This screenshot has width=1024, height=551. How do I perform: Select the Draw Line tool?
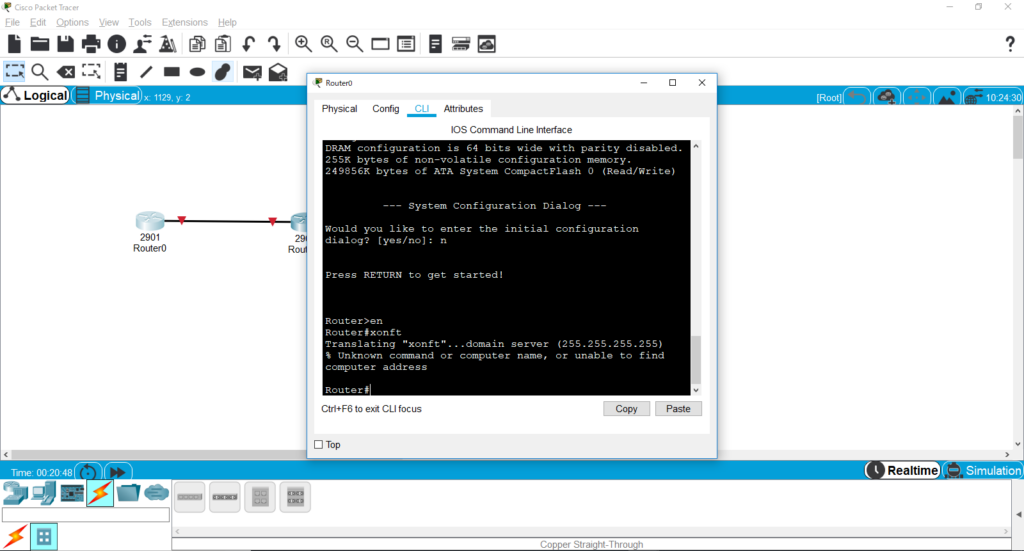(x=146, y=71)
